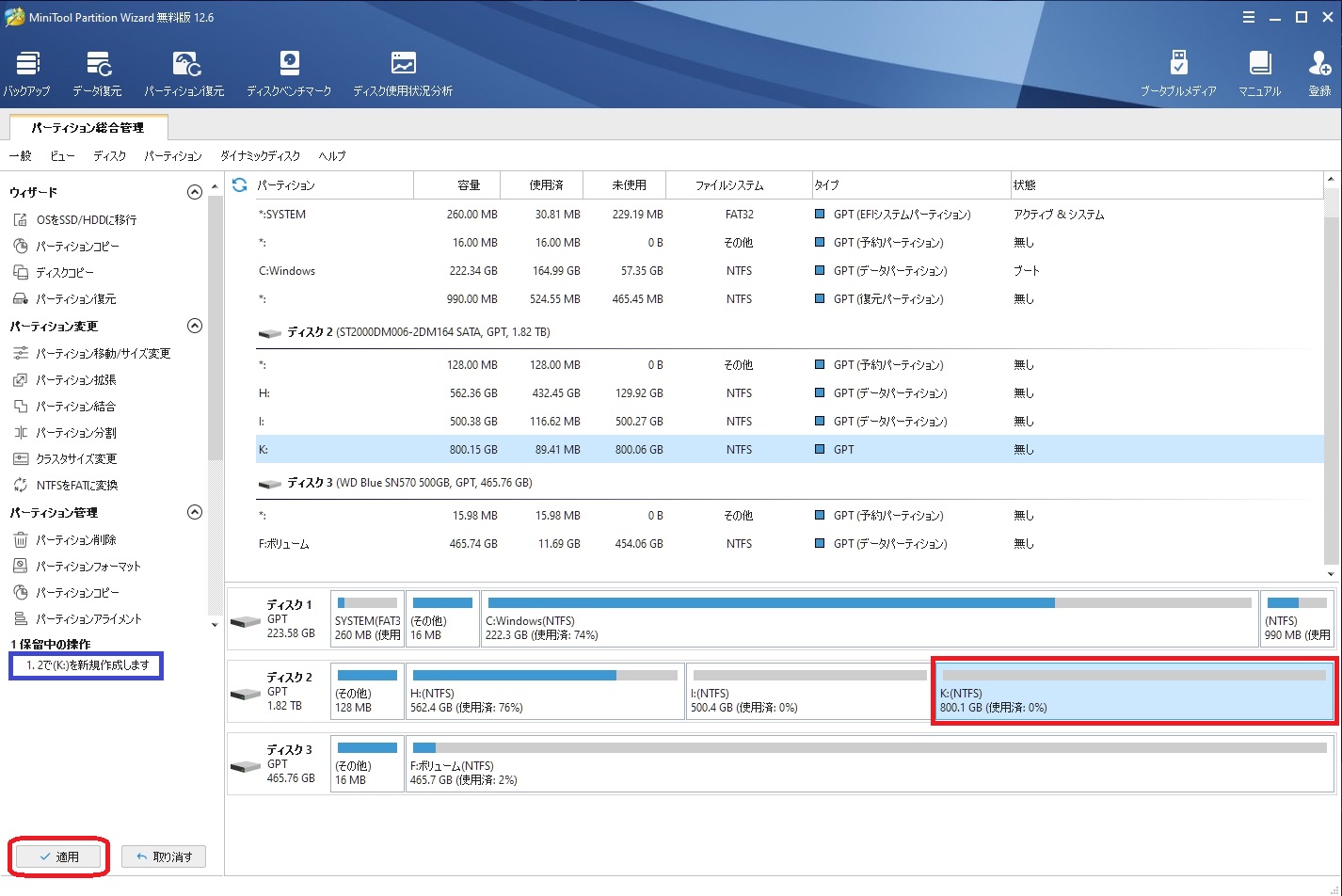Screen dimensions: 1342x896
Task: Open パーティション復元 wizard in the sidebar
Action: pyautogui.click(x=64, y=298)
